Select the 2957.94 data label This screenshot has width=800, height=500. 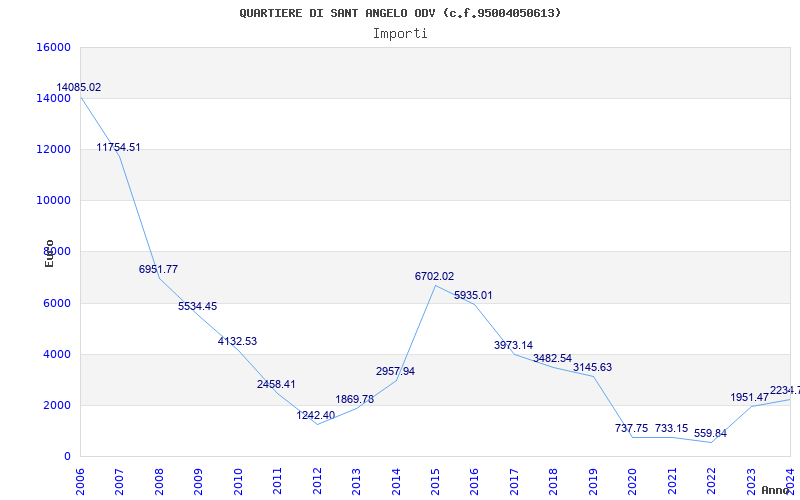click(x=395, y=371)
